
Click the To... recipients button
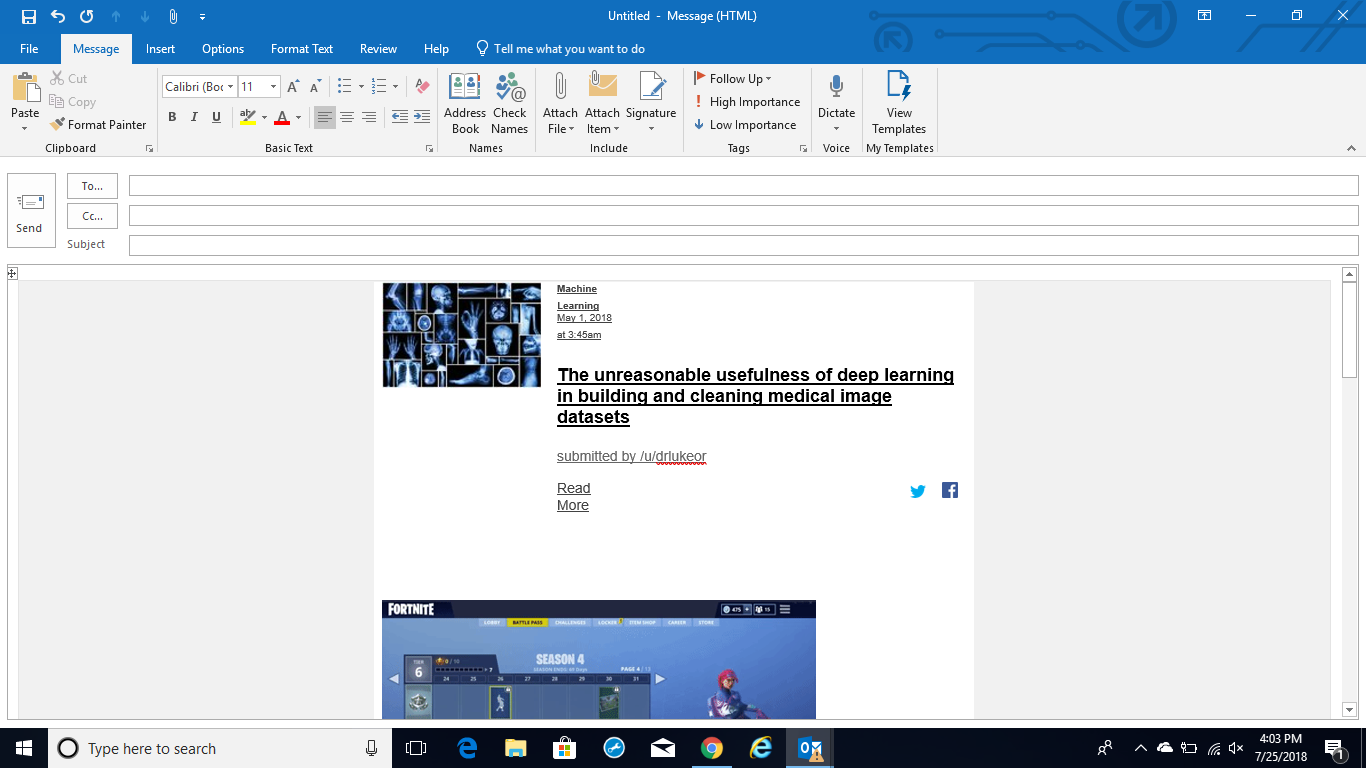pos(92,186)
